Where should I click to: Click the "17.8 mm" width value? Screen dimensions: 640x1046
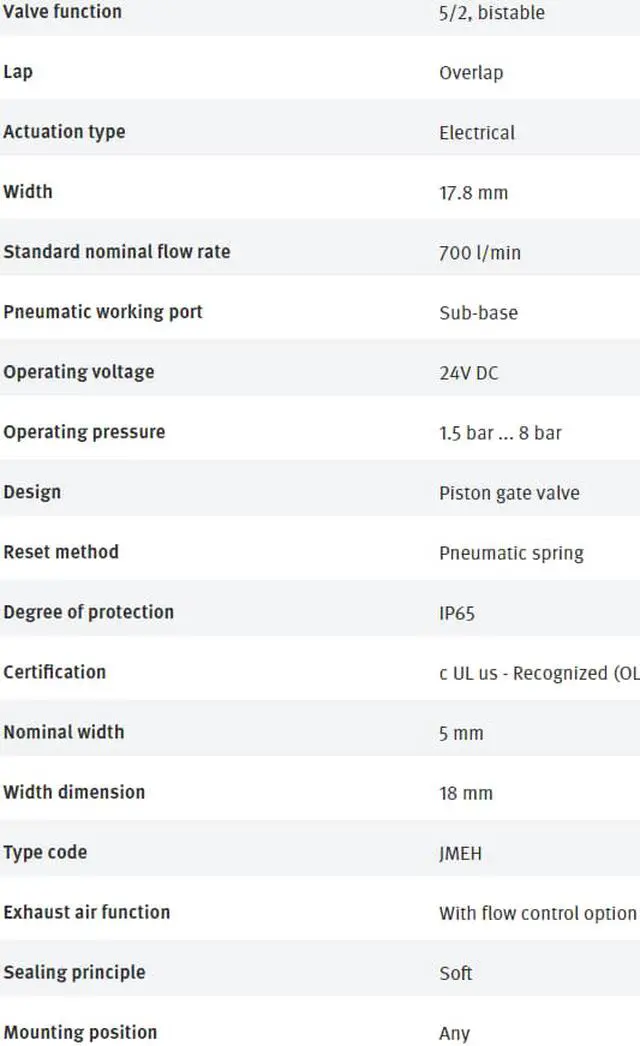click(x=473, y=193)
